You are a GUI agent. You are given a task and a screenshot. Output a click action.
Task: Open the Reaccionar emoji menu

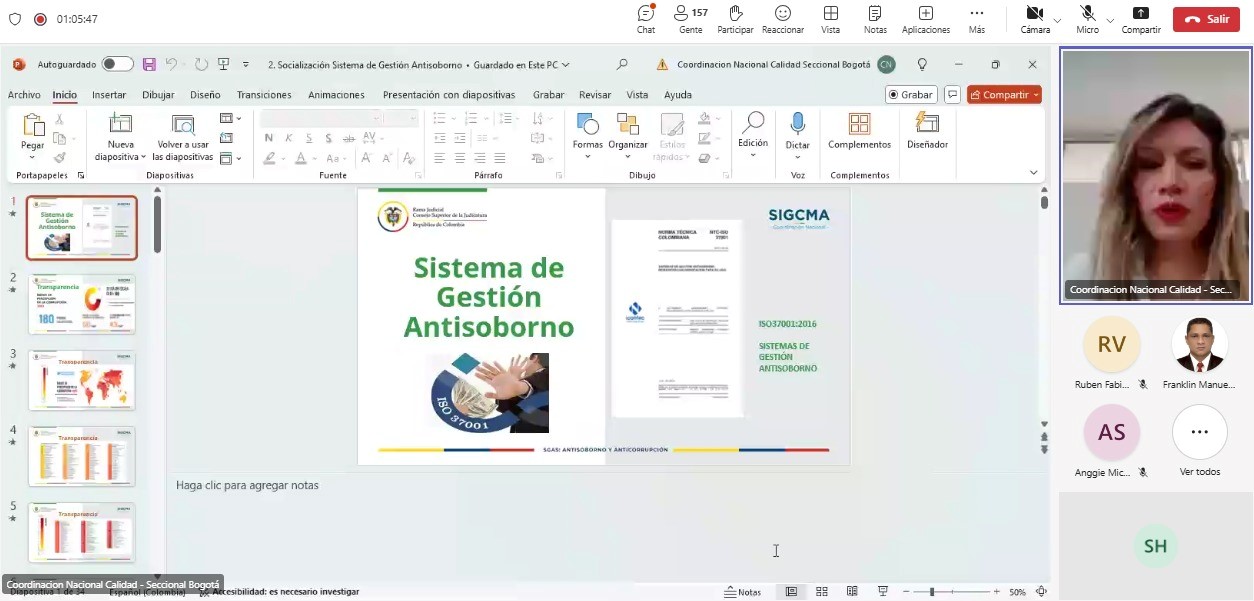coord(783,18)
